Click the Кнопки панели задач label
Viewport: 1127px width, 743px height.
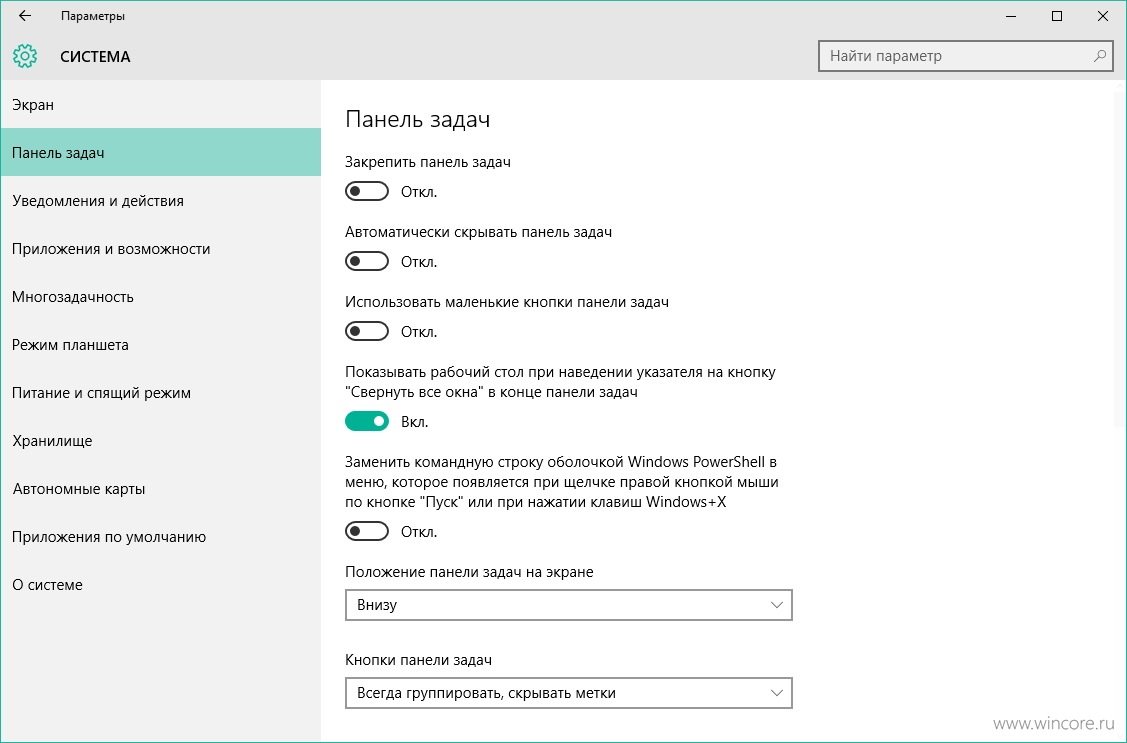tap(418, 660)
